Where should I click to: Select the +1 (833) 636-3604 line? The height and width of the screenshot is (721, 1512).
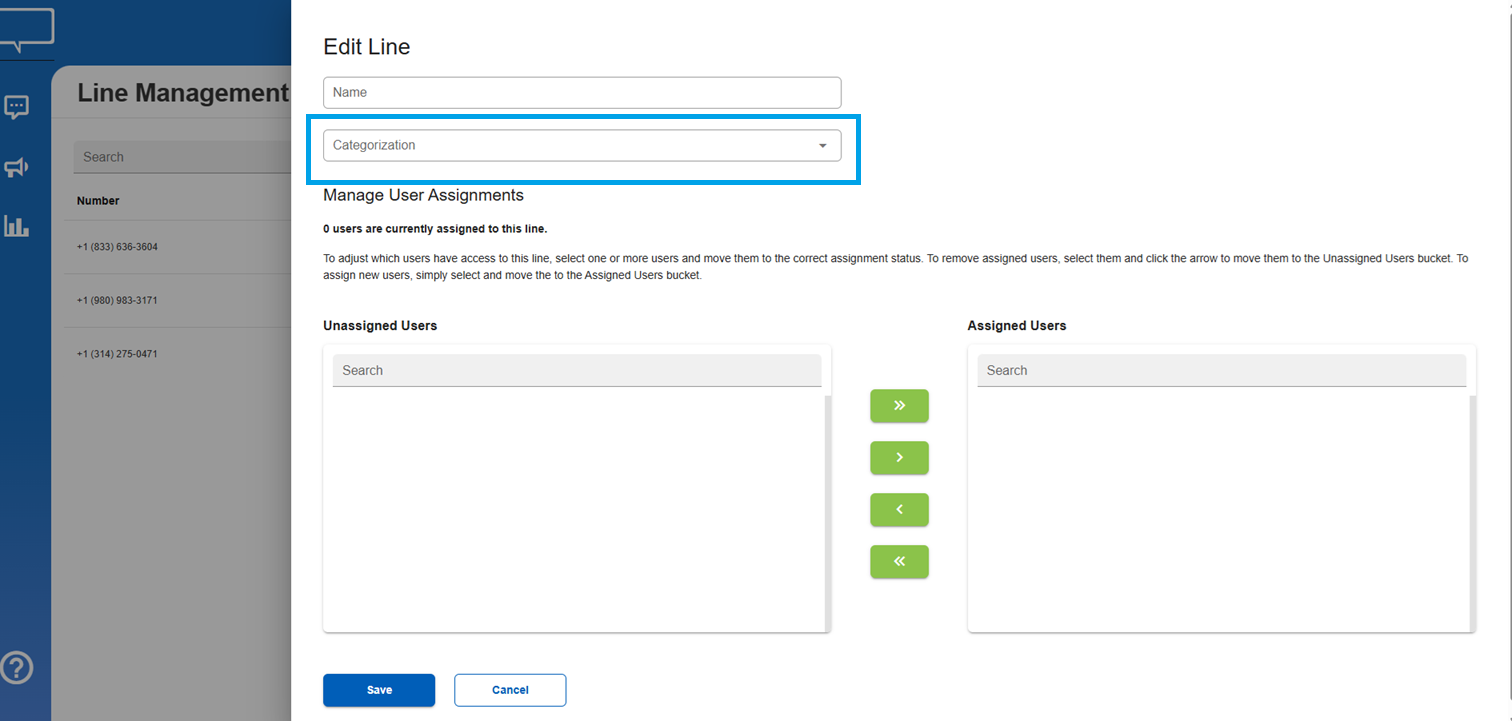(x=117, y=247)
